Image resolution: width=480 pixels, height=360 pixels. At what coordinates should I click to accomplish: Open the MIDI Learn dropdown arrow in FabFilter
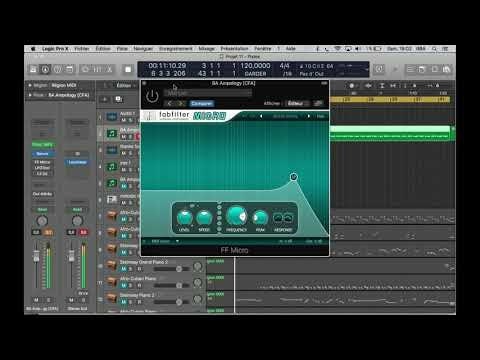tap(177, 241)
